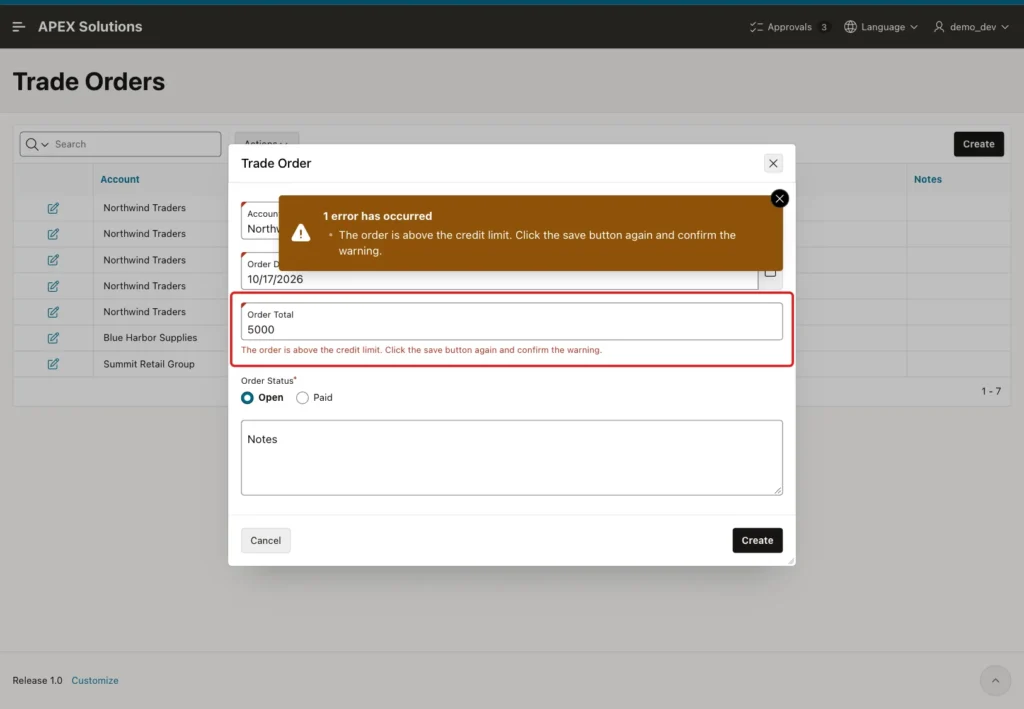Sort by the Account column header
This screenshot has height=709, width=1024.
(x=120, y=179)
